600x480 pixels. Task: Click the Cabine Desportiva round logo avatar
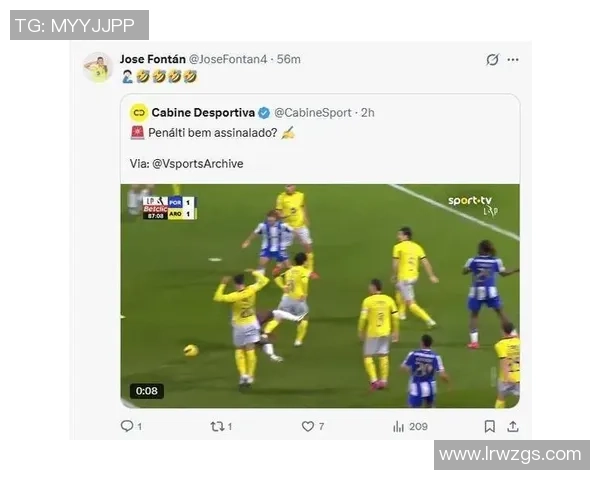(x=139, y=113)
